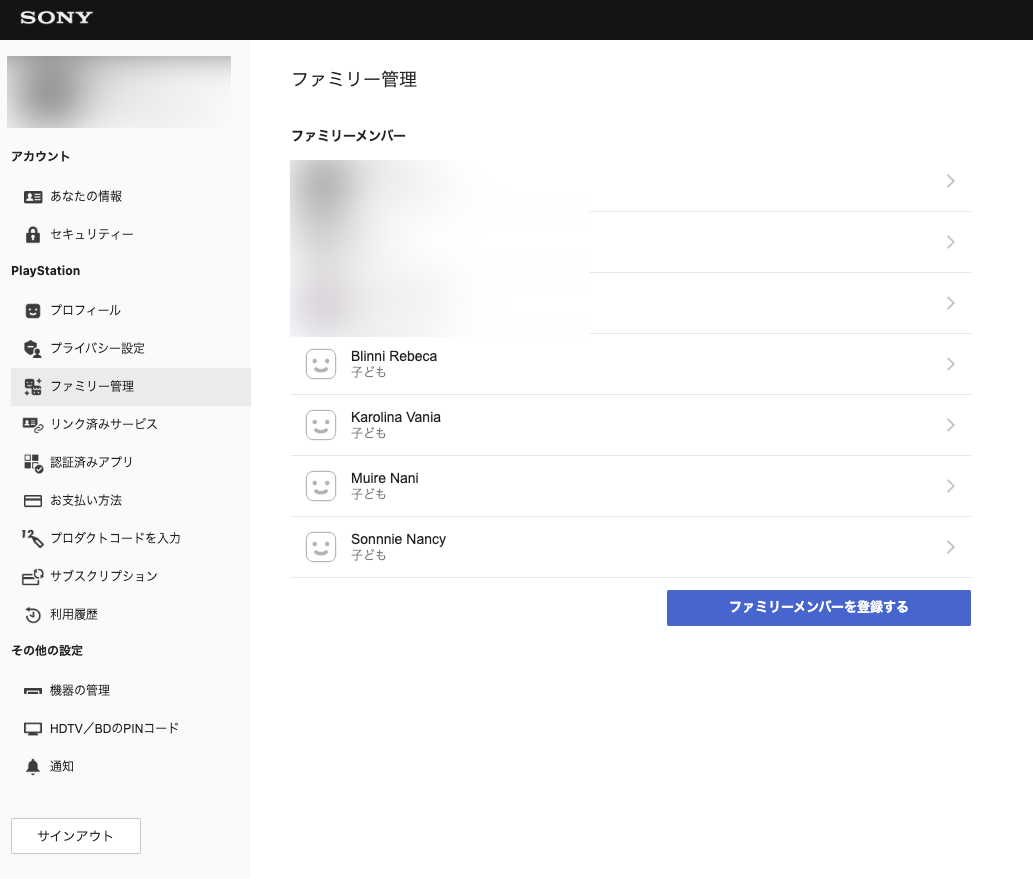View サブスクリプション page
The width and height of the screenshot is (1033, 879).
(130, 577)
